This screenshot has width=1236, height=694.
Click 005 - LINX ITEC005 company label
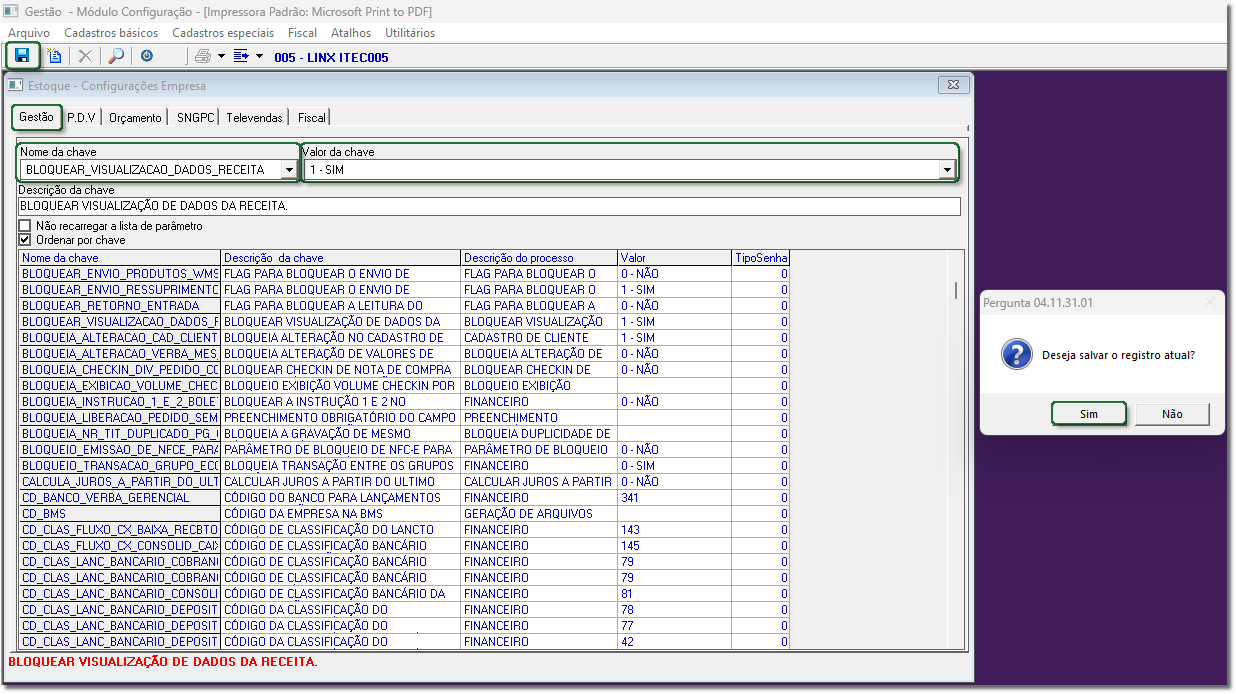[x=331, y=57]
